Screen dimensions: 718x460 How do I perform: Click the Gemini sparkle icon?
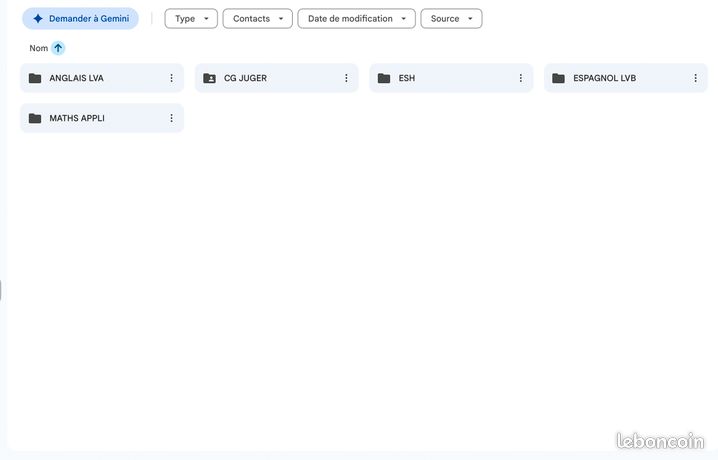pos(38,18)
